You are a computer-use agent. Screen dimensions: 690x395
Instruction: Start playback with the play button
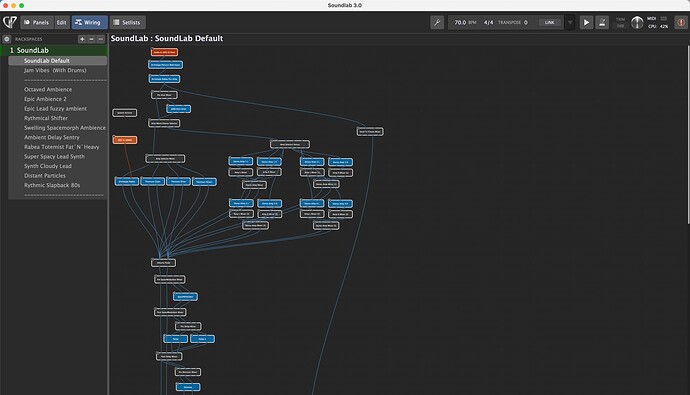[586, 22]
